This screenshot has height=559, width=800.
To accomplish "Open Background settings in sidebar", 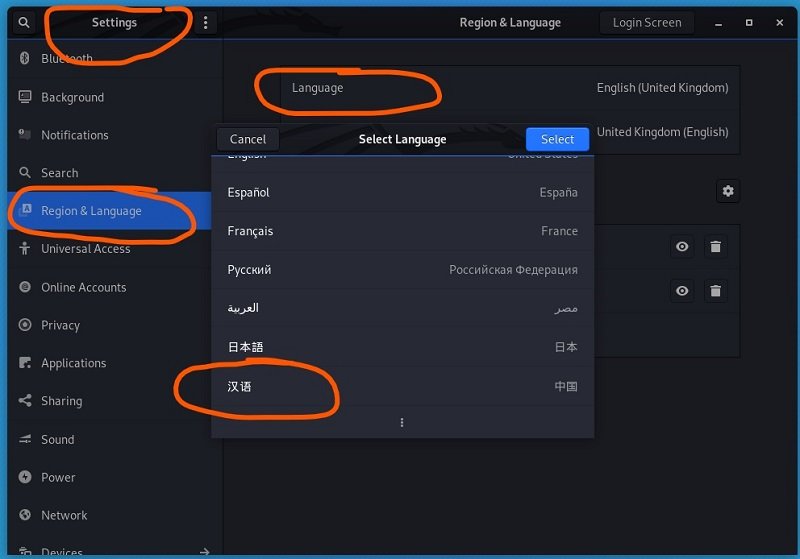I will [x=72, y=97].
